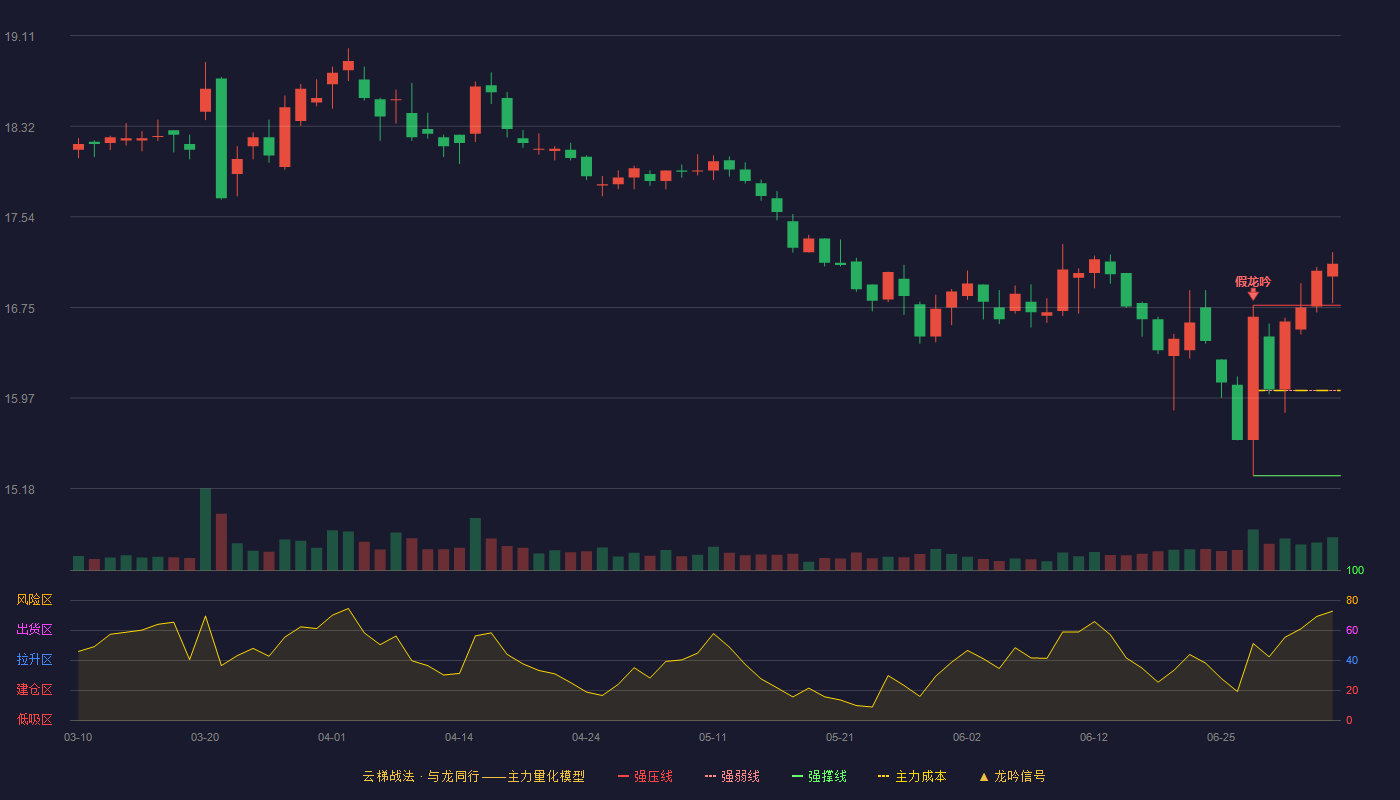Click the 06-02 date label
Image resolution: width=1400 pixels, height=800 pixels.
(967, 737)
